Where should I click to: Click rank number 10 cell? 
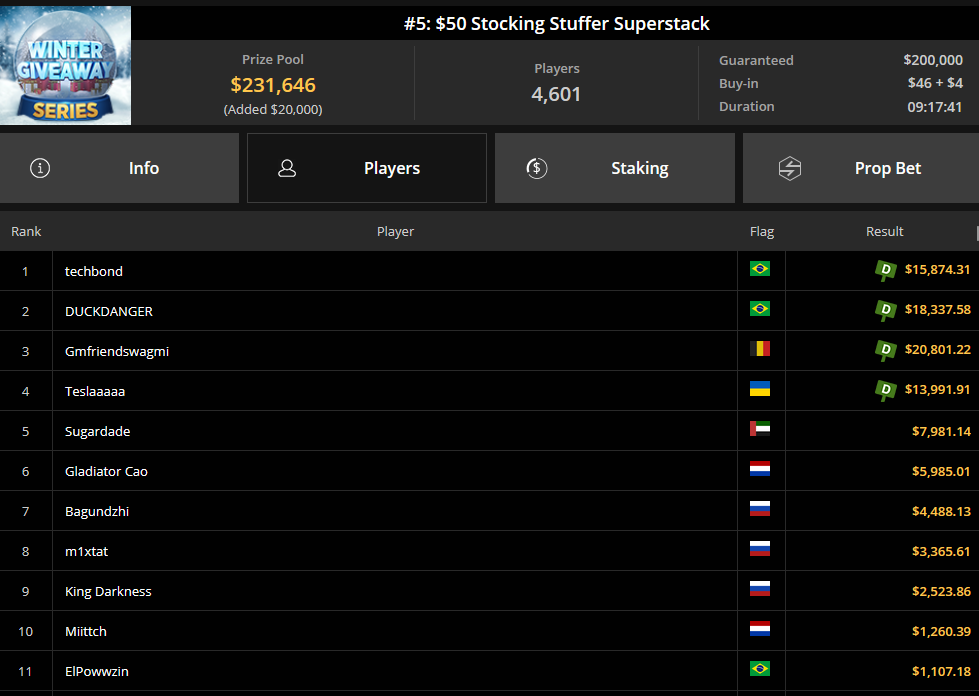pos(26,631)
